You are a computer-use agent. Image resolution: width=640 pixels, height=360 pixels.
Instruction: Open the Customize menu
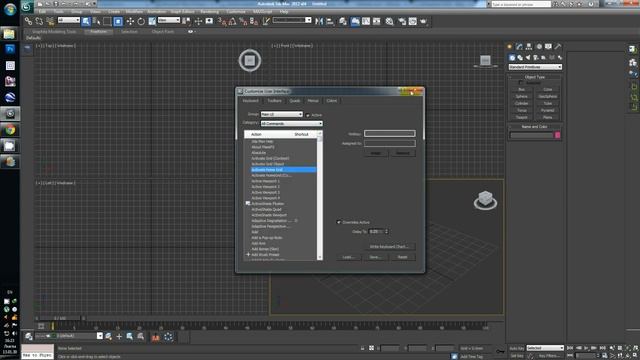[236, 12]
